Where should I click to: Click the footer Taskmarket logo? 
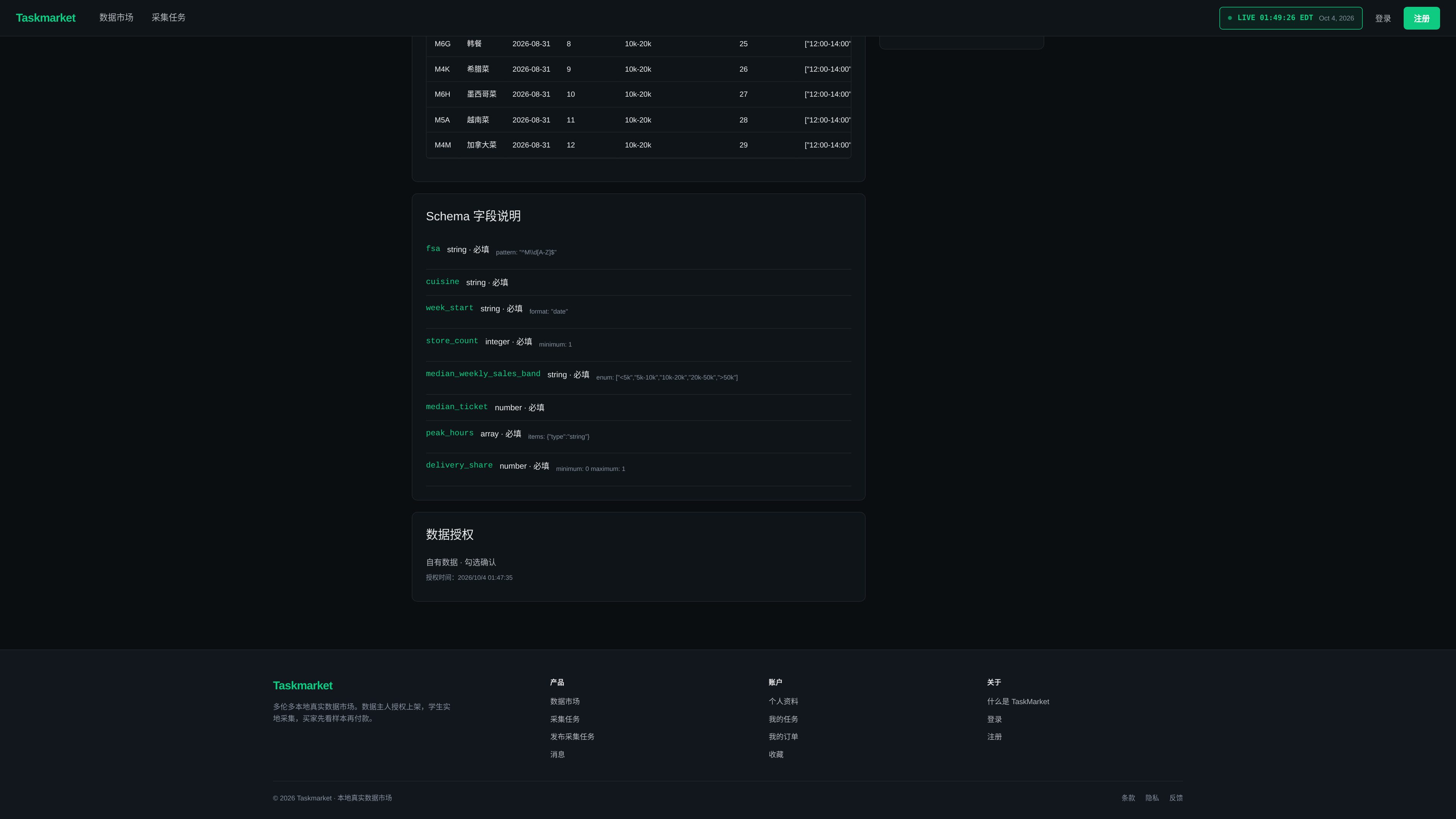click(303, 686)
